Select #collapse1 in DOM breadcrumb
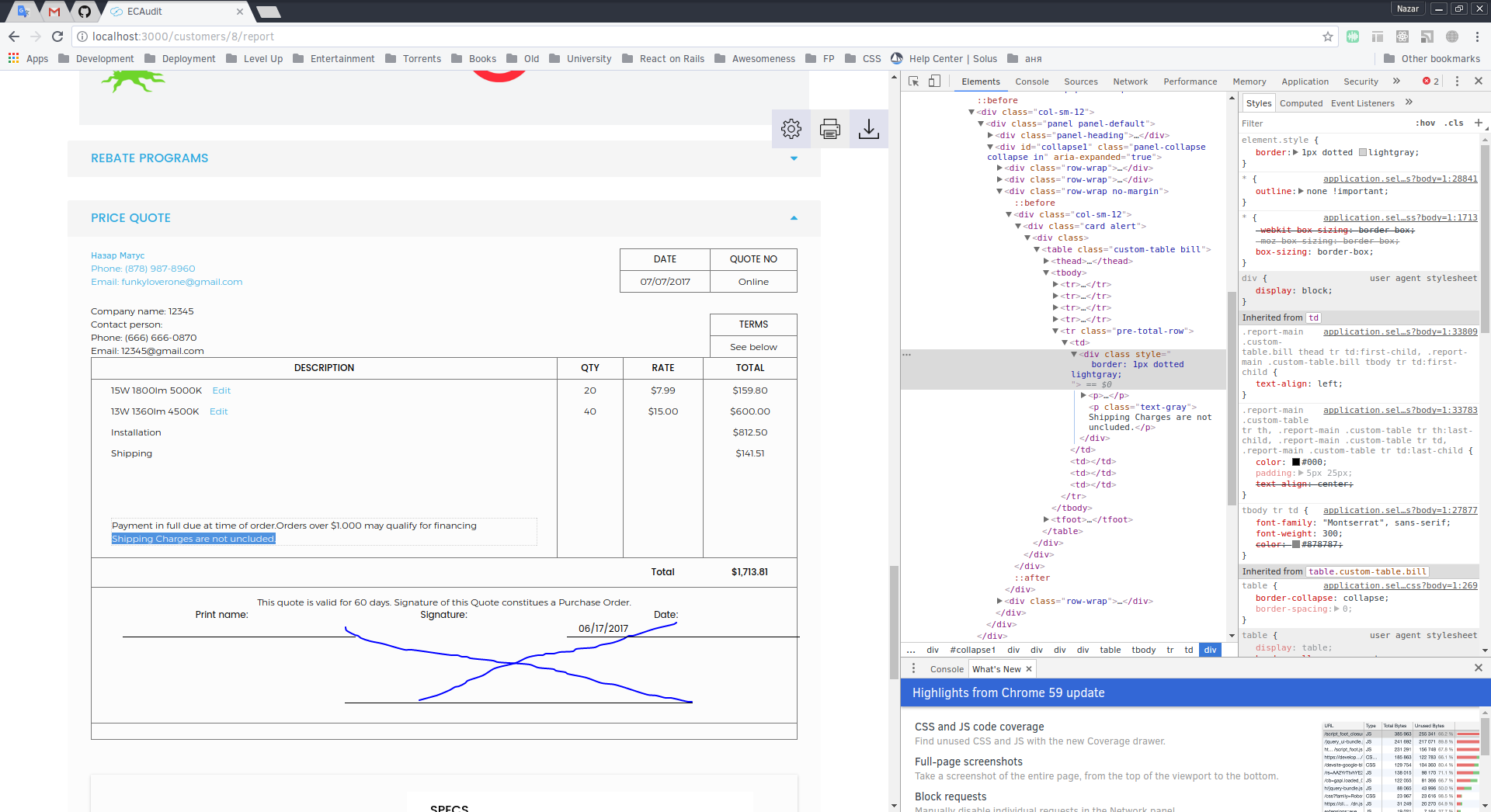Viewport: 1491px width, 812px height. pos(972,650)
